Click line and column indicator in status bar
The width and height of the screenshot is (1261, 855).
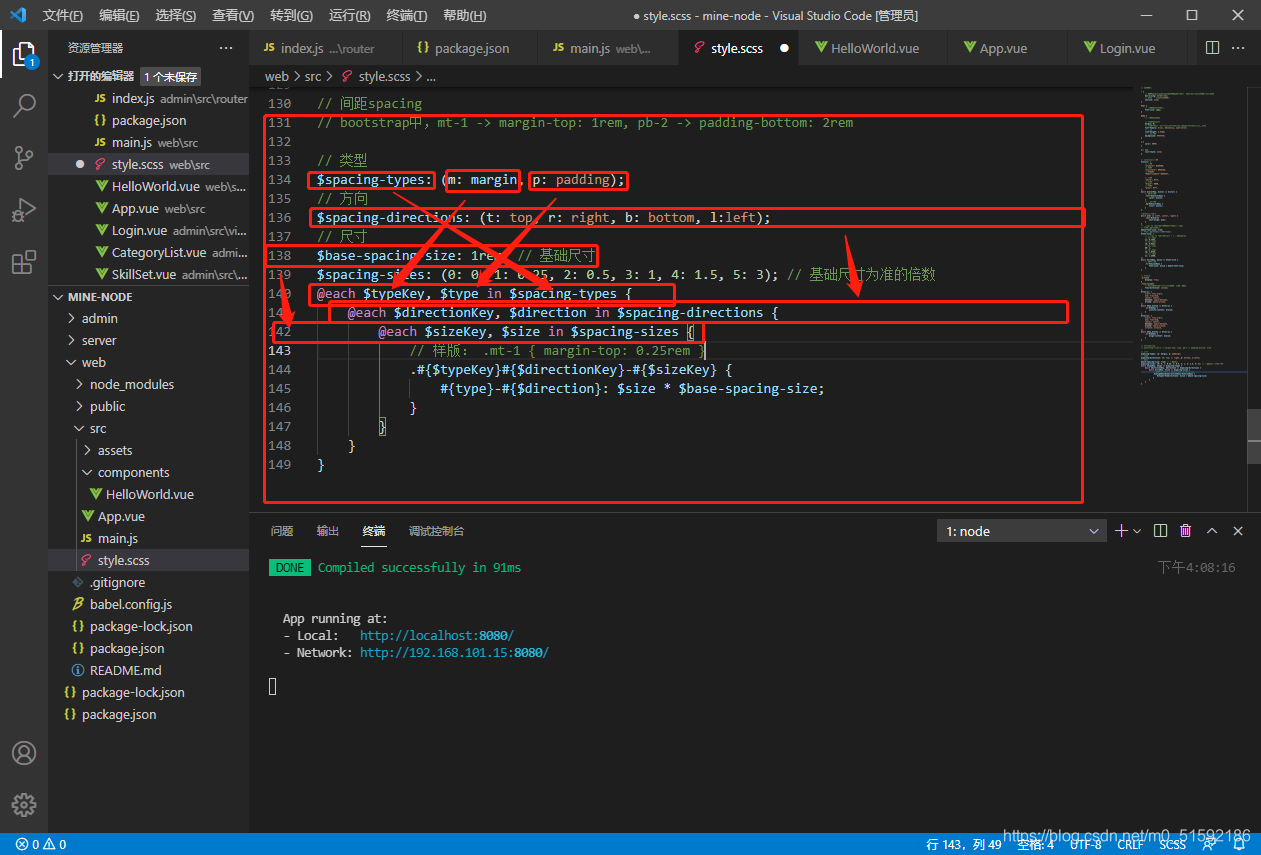point(964,845)
